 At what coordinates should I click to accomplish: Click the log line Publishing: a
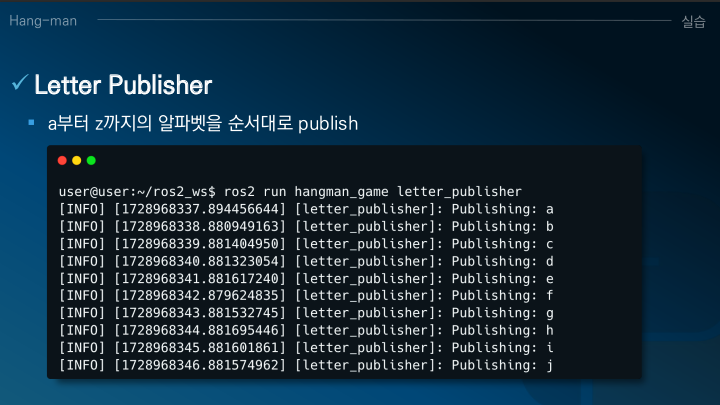pos(306,209)
